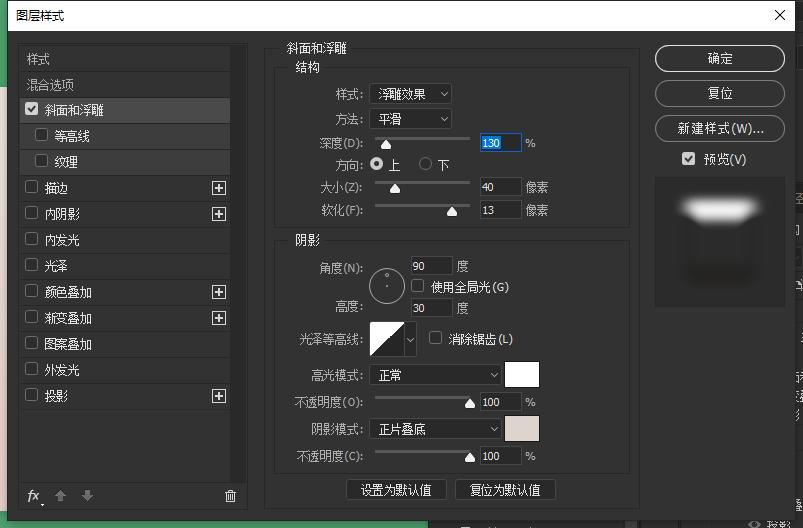Select 下 direction radio button

click(425, 164)
